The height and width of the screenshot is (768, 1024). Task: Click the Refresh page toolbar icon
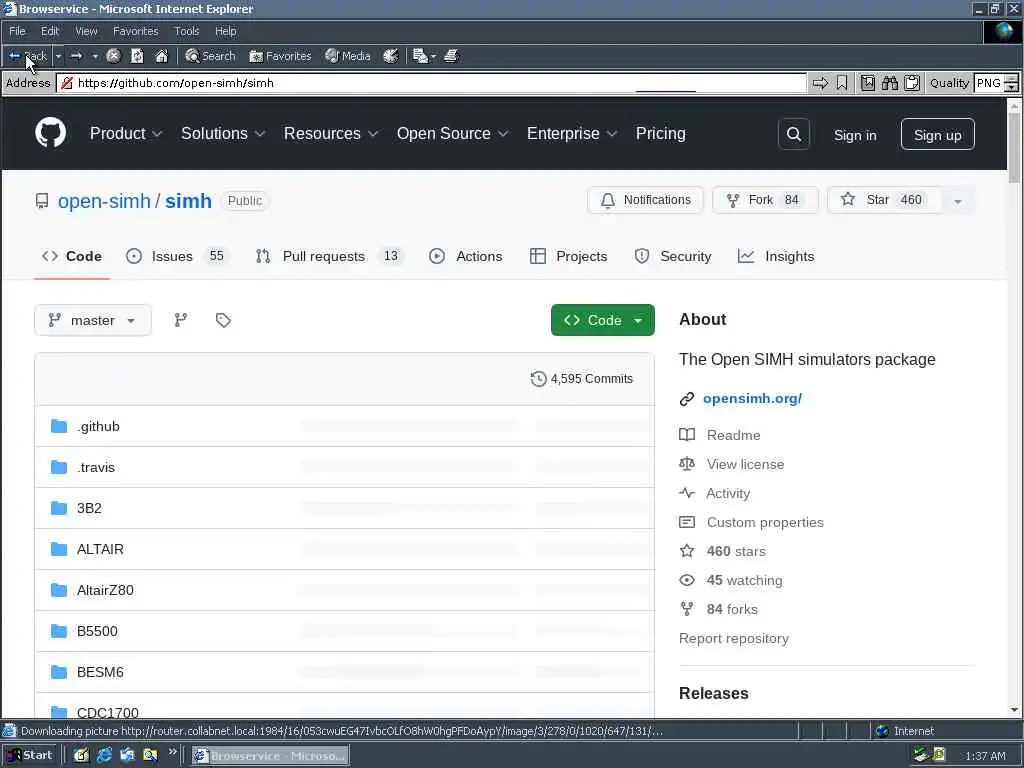[x=137, y=56]
